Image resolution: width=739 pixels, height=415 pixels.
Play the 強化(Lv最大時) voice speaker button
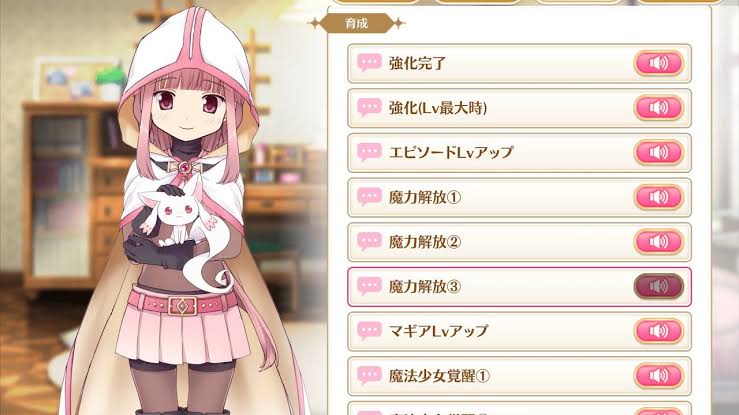click(x=658, y=108)
